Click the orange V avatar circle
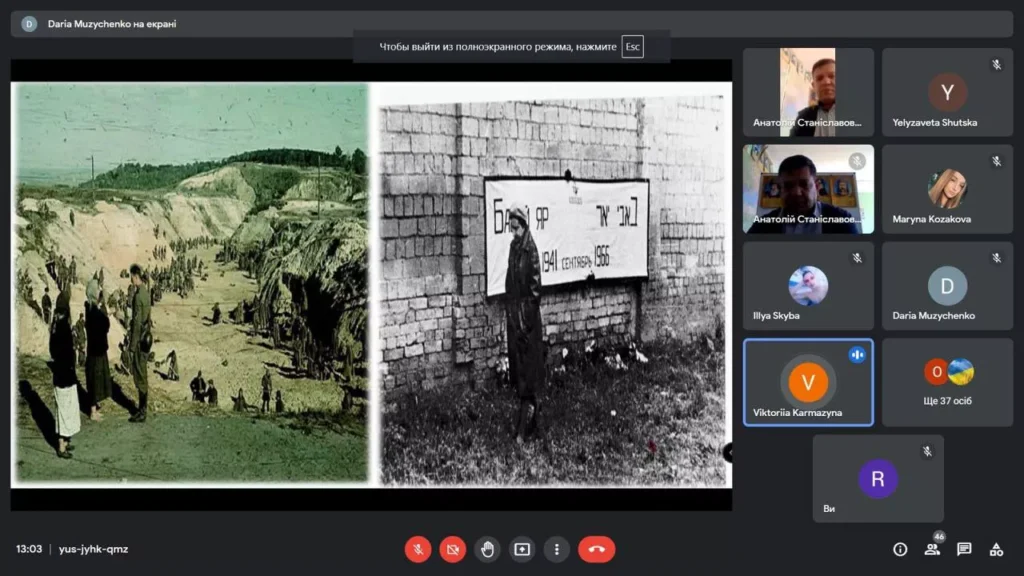The image size is (1024, 576). pos(808,383)
